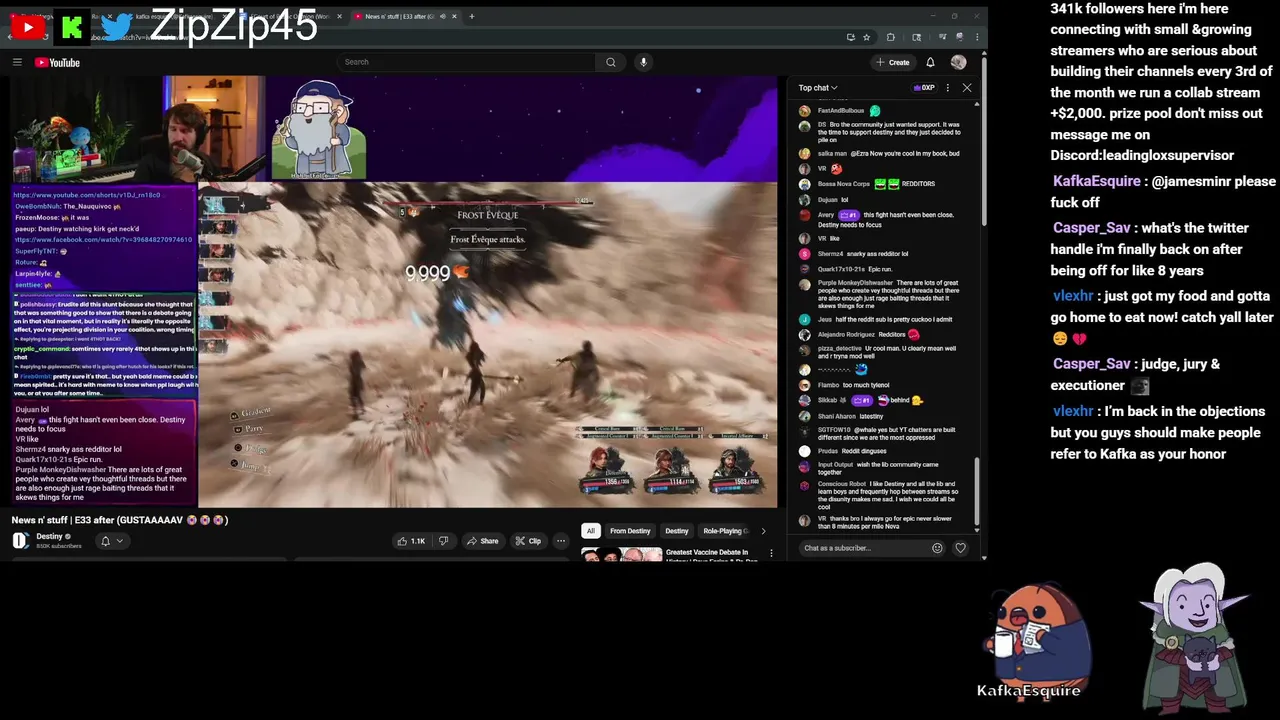Go to the YouTube home logo
Viewport: 1280px width, 720px height.
coord(57,62)
